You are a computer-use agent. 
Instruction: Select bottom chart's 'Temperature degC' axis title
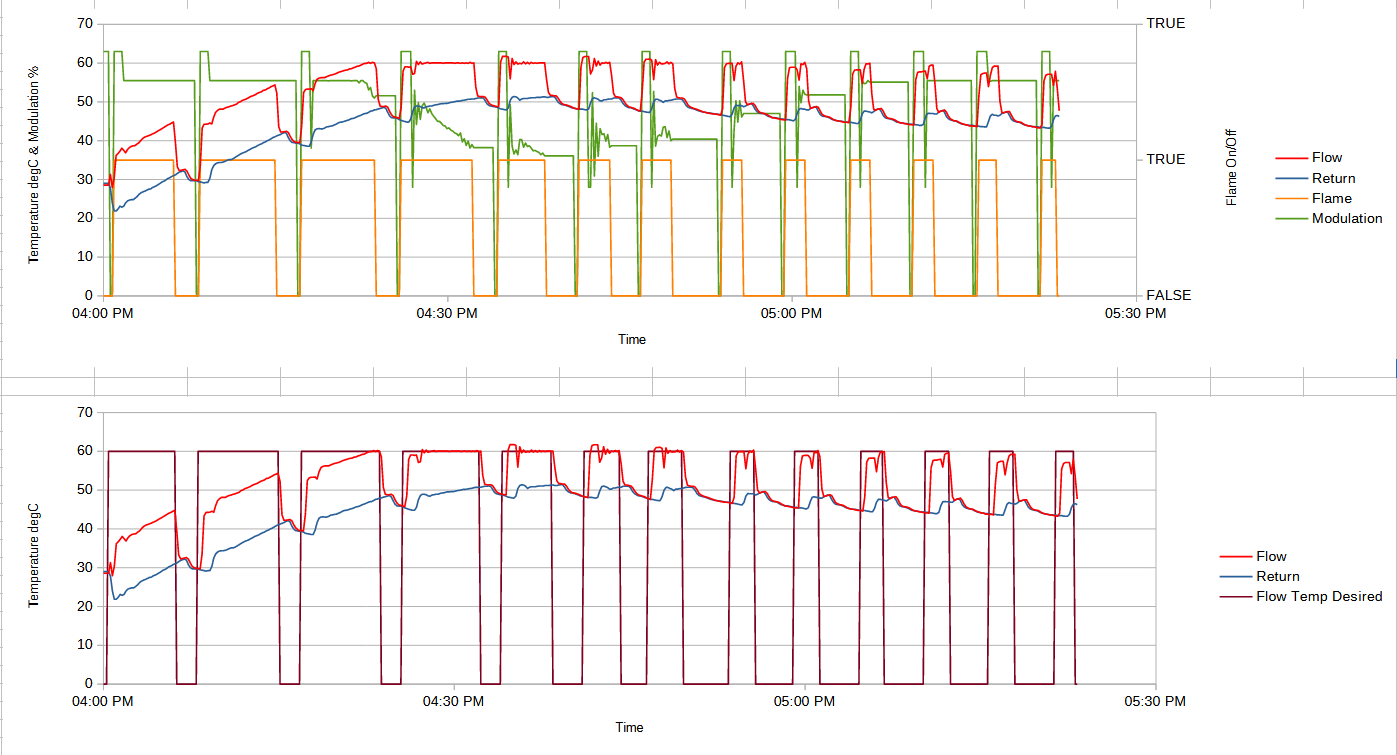[34, 548]
